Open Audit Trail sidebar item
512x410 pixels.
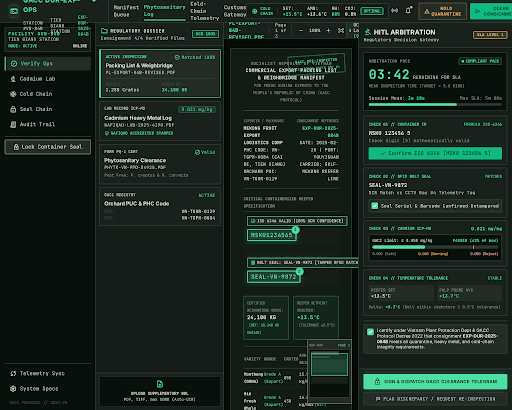pos(48,125)
